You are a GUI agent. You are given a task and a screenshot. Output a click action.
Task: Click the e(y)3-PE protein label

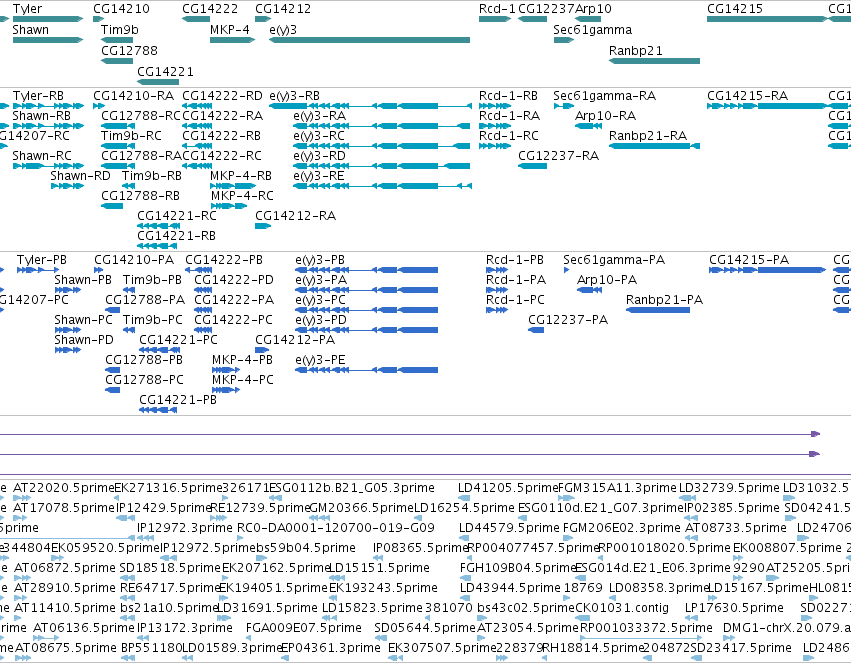[320, 360]
